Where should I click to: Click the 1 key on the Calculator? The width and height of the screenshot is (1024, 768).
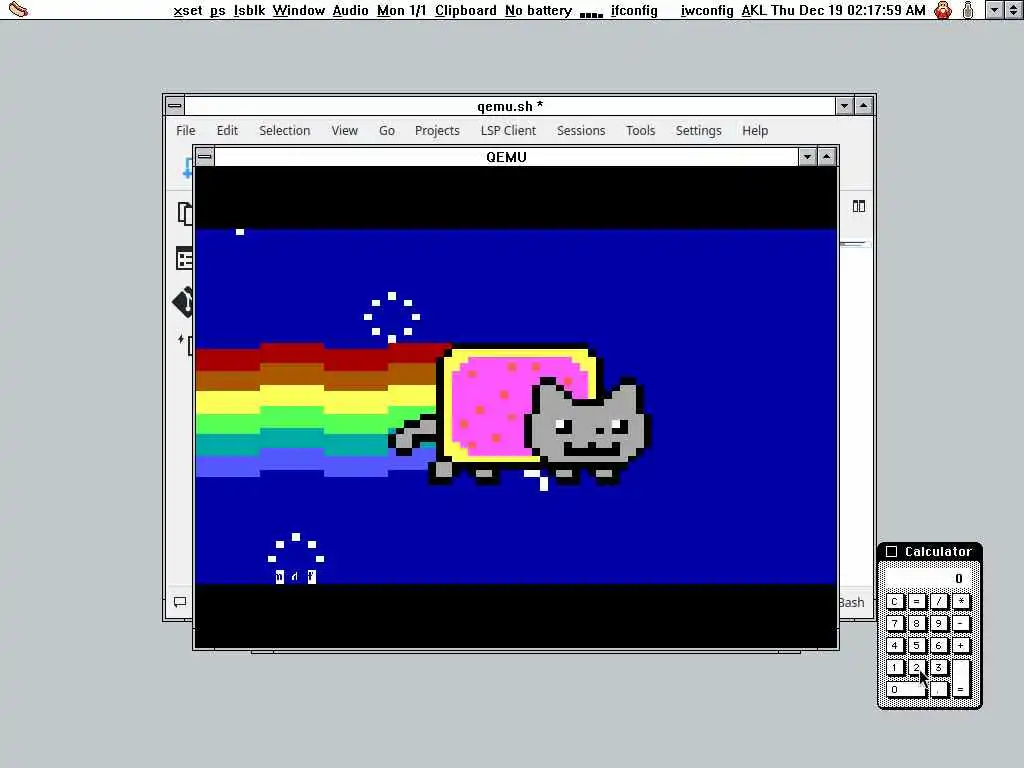point(895,667)
